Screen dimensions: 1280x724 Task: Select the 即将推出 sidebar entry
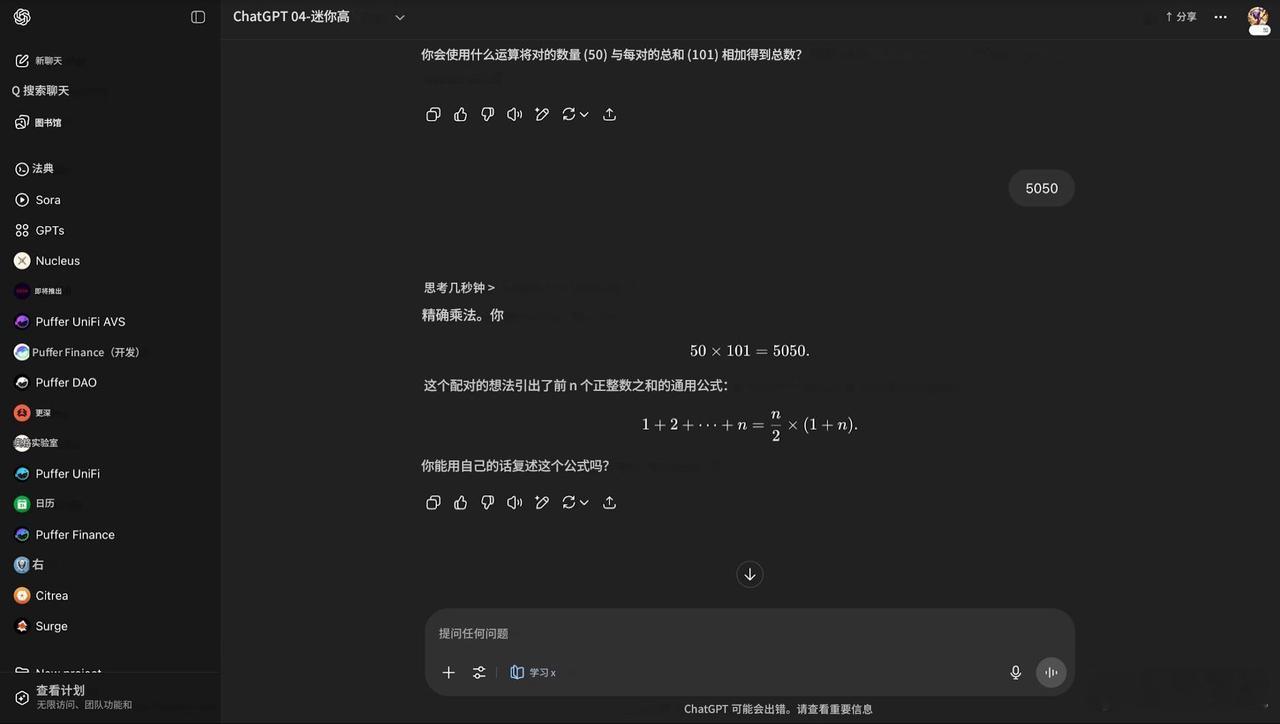(40, 291)
